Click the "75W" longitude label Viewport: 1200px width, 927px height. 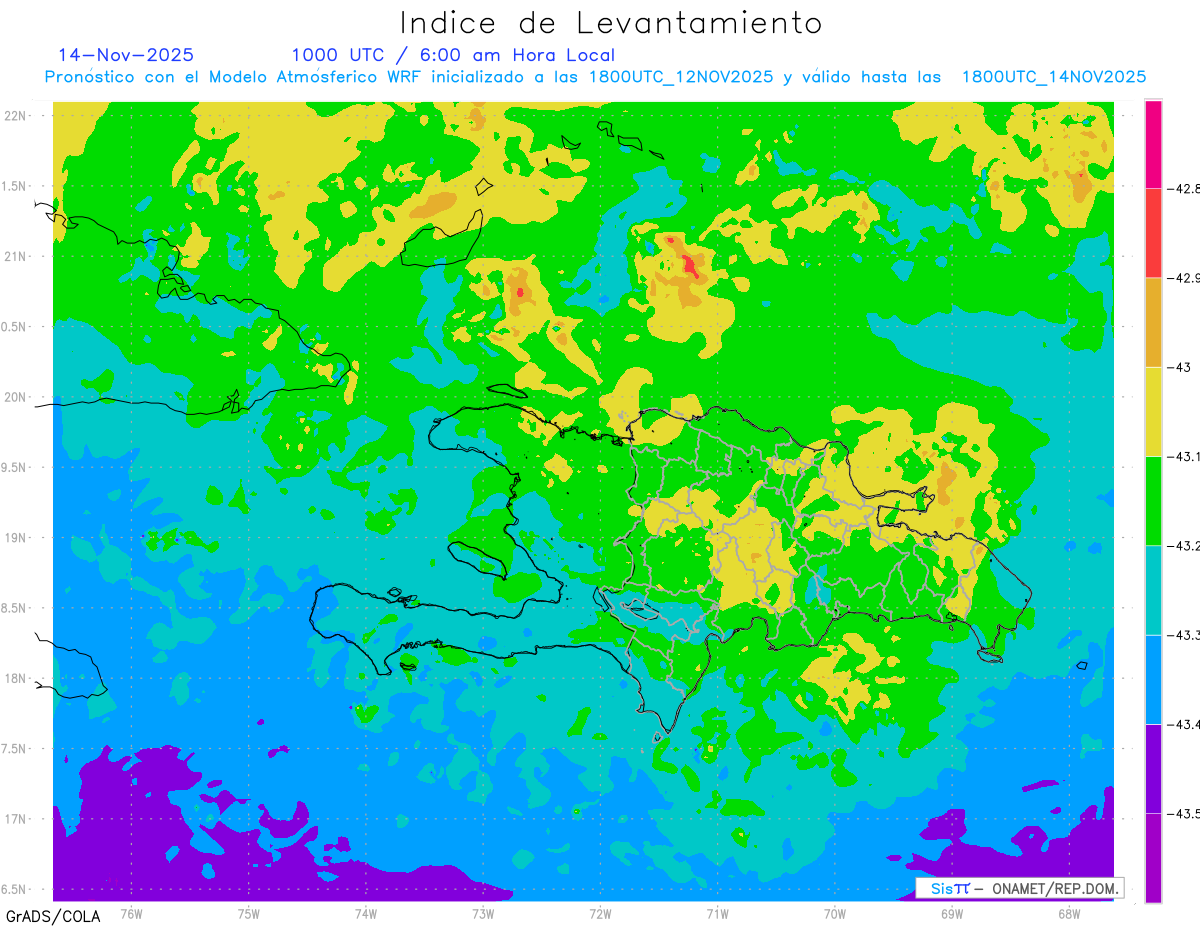(249, 913)
